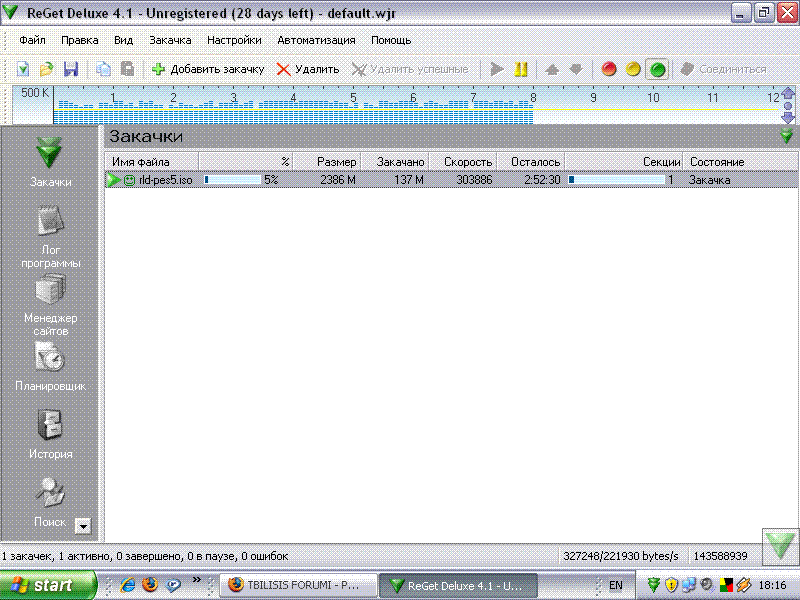The width and height of the screenshot is (800, 600).
Task: Click the large green arrow drop target
Action: pos(780,546)
